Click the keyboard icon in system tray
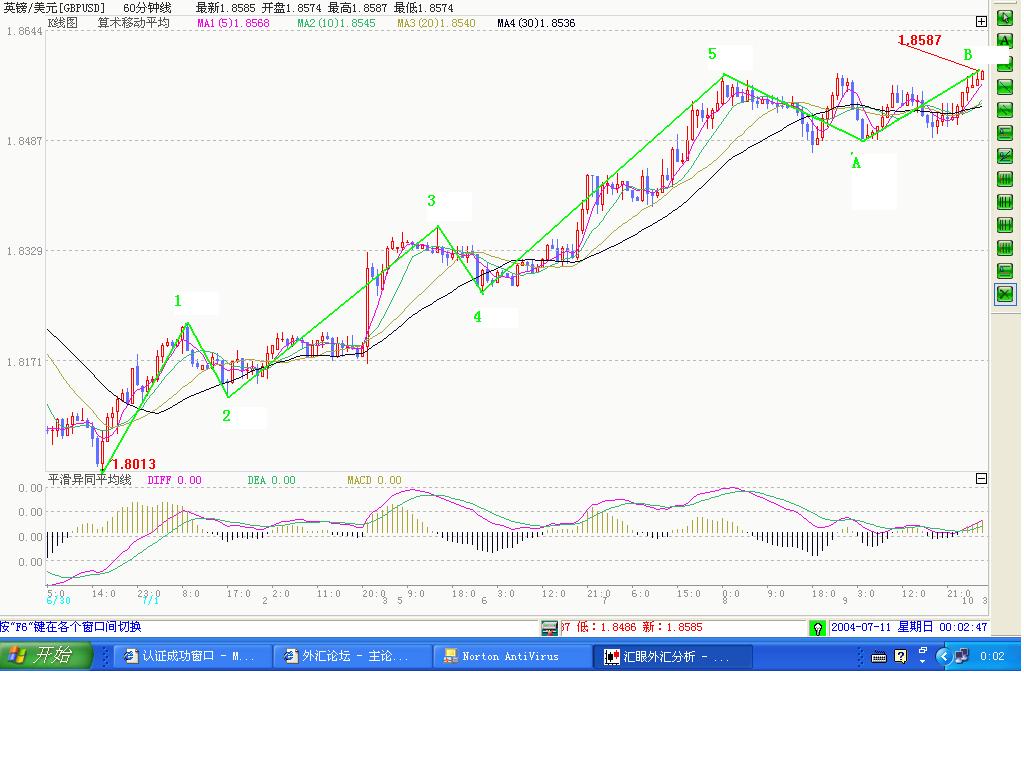This screenshot has height=768, width=1024. [x=879, y=656]
